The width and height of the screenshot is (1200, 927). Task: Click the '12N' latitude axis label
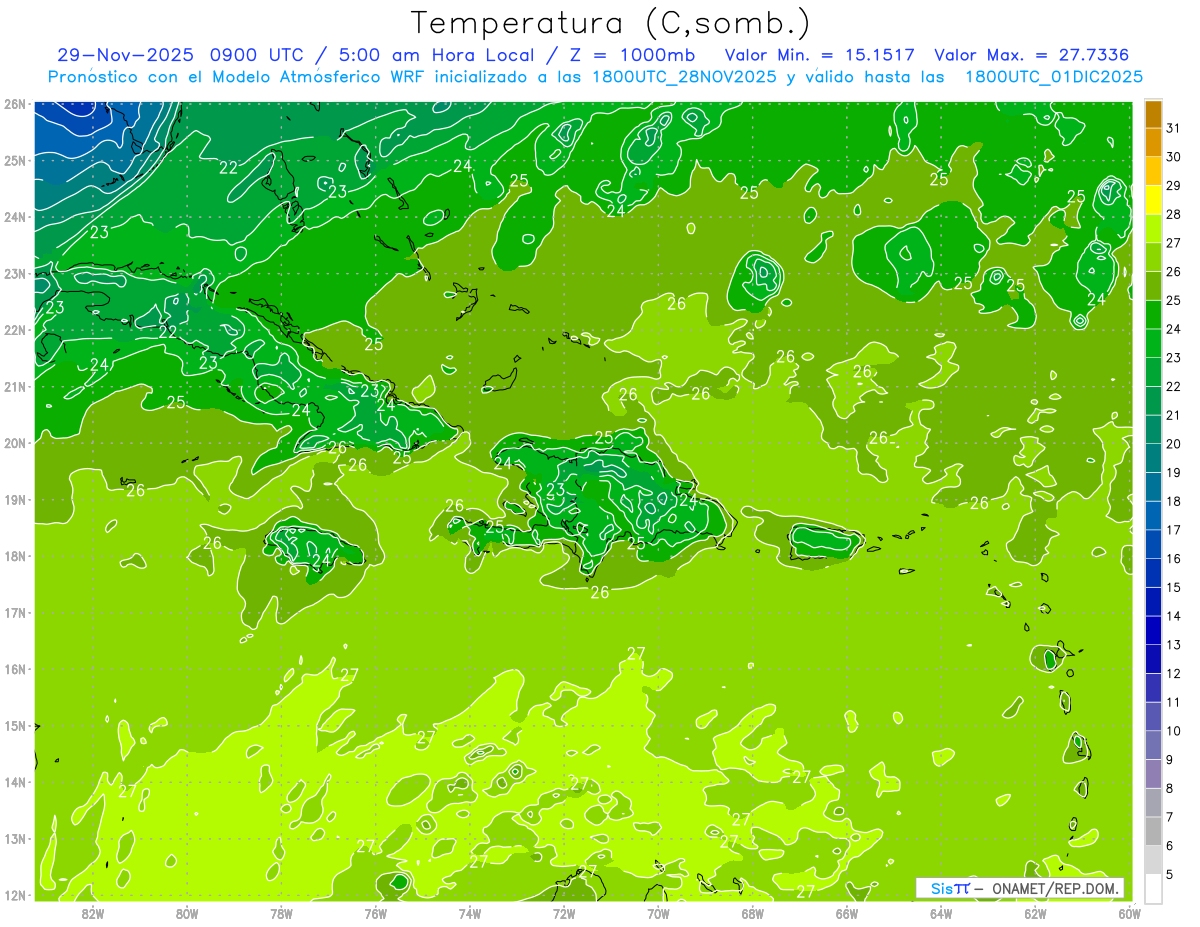point(15,895)
